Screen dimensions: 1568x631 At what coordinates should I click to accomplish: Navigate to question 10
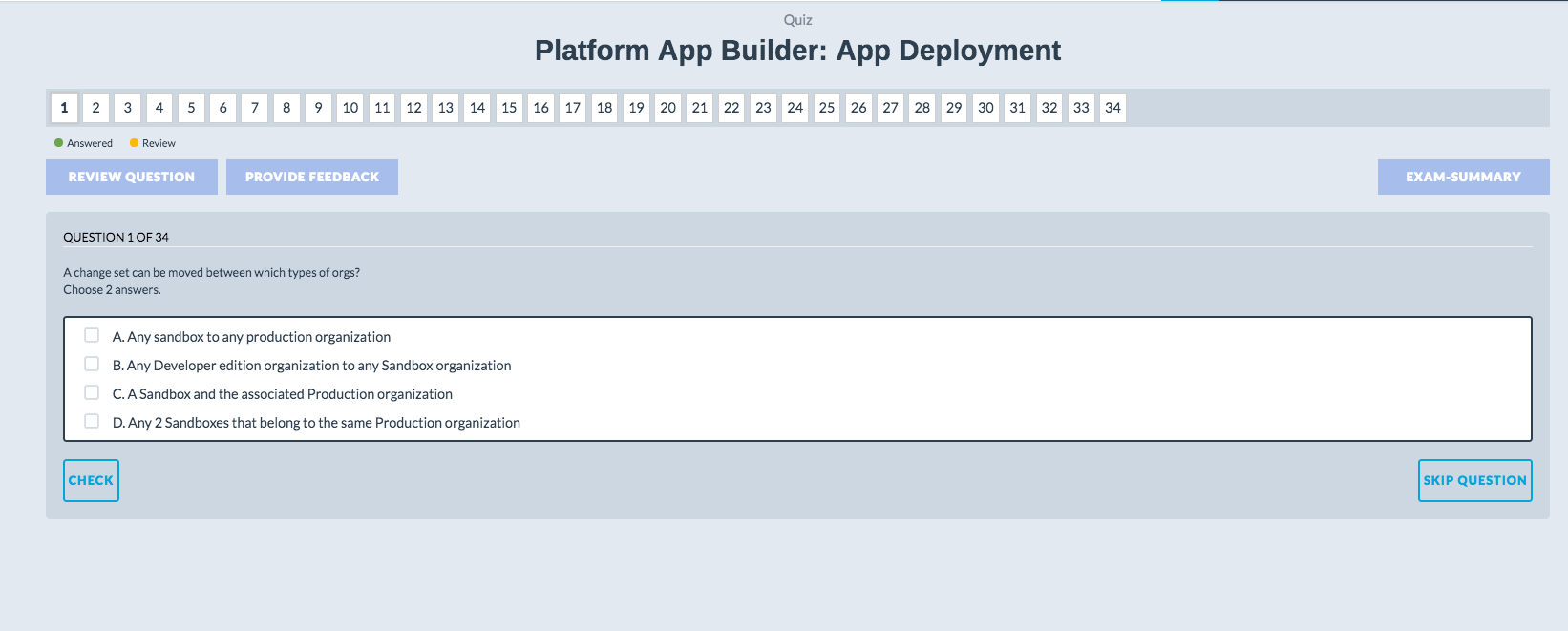(x=350, y=108)
